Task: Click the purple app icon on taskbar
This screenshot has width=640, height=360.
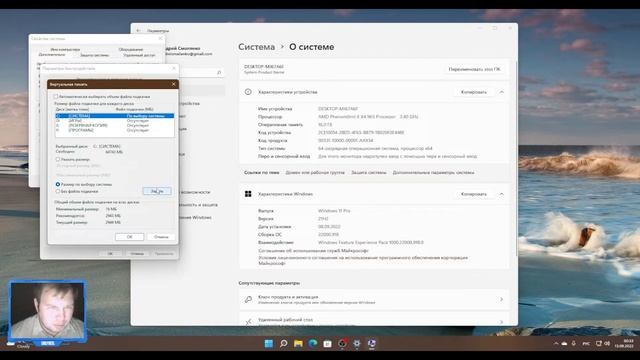Action: tap(371, 344)
